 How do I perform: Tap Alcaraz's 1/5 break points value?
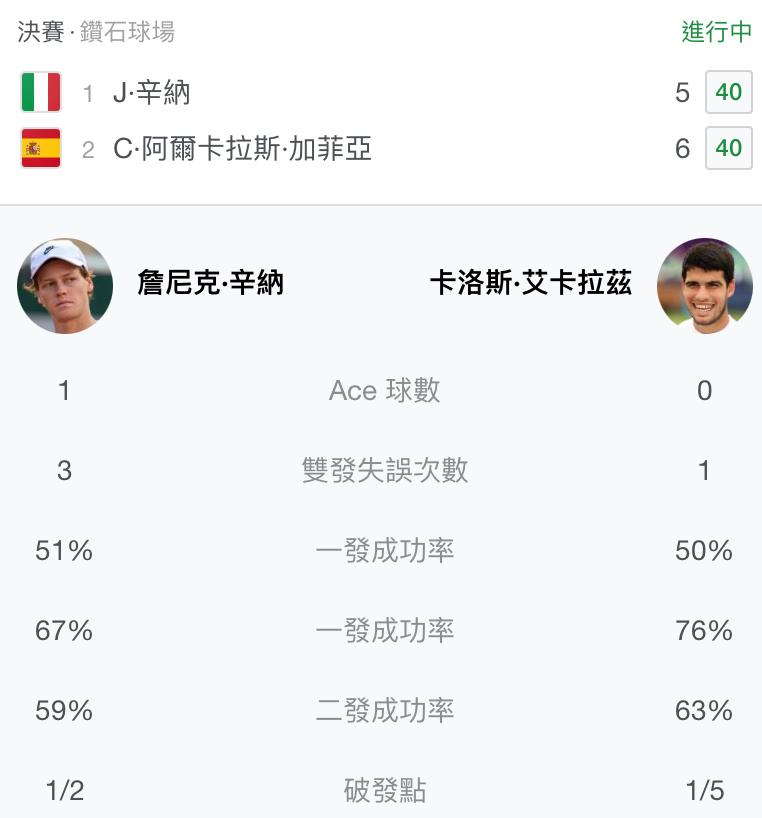point(705,790)
